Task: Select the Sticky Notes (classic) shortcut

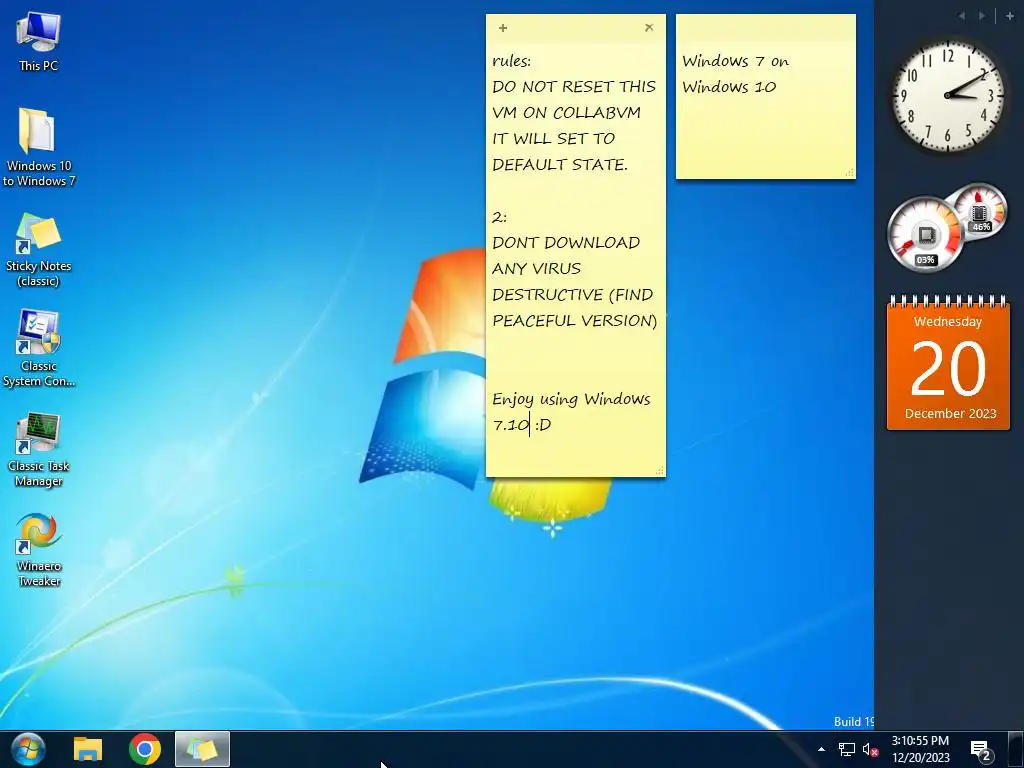Action: click(38, 249)
